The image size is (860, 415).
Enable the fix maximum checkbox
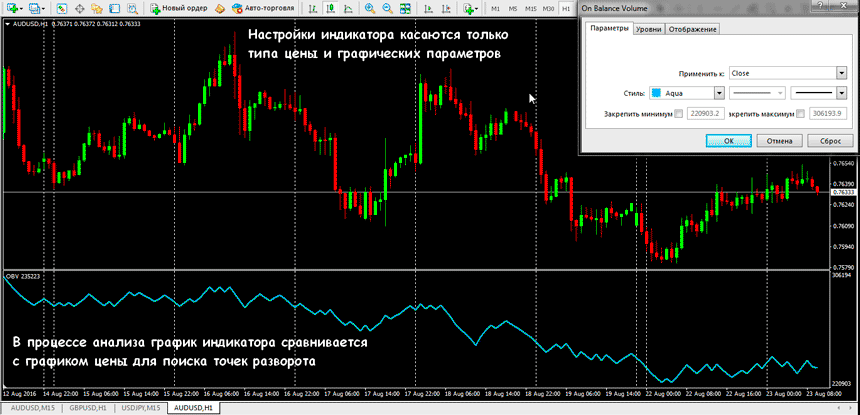[x=799, y=114]
